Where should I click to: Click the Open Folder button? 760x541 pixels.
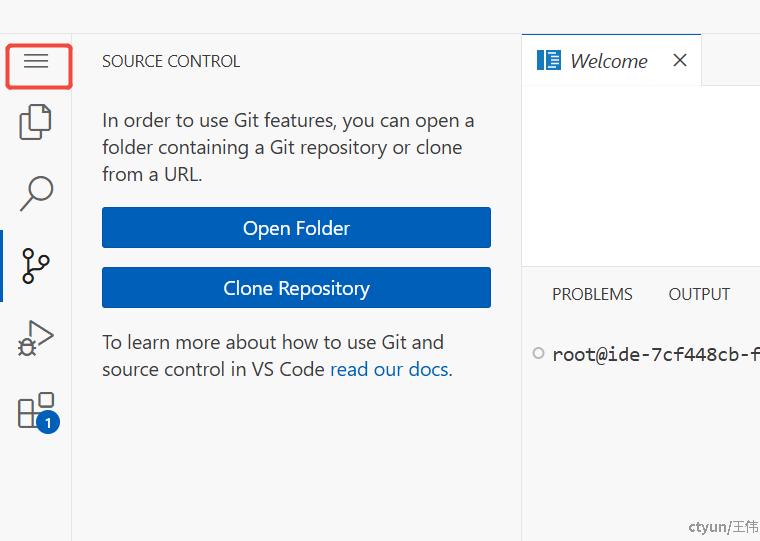coord(296,227)
